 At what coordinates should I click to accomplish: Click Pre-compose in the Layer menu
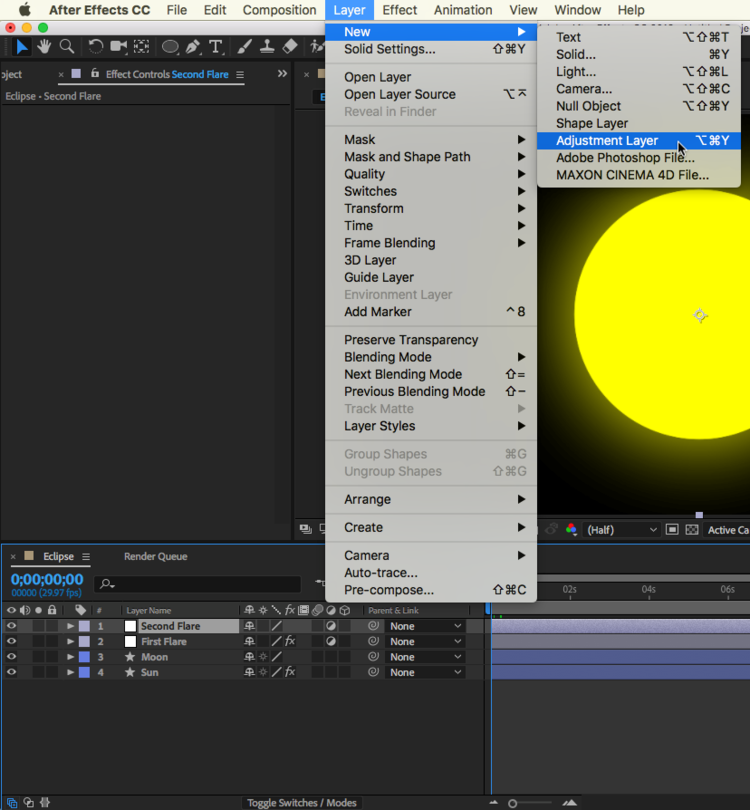(x=389, y=590)
